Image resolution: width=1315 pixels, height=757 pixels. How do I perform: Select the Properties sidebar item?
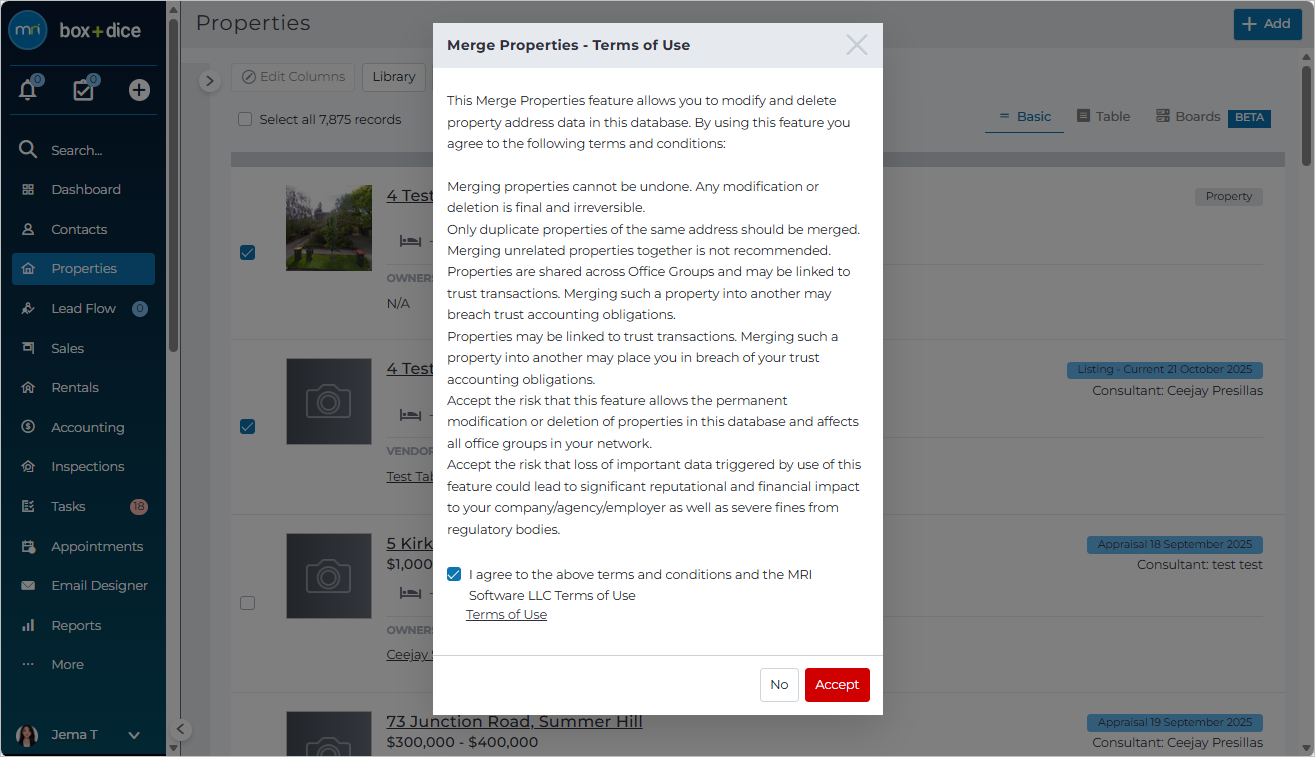click(84, 268)
